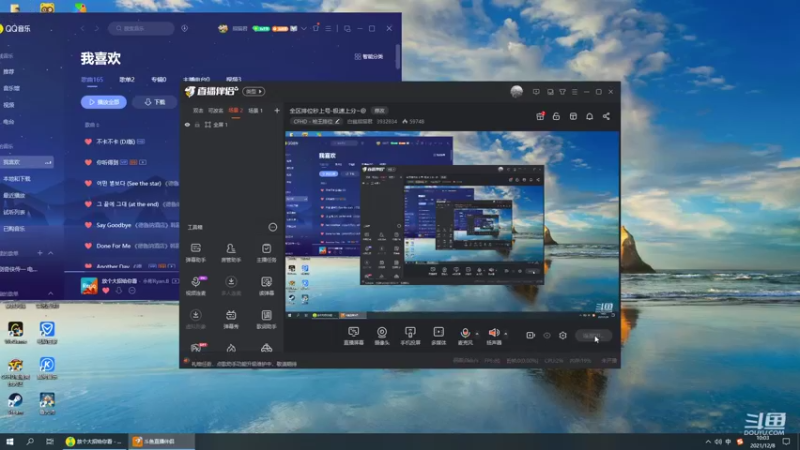Click the start streaming button
The height and width of the screenshot is (450, 800).
tap(593, 335)
